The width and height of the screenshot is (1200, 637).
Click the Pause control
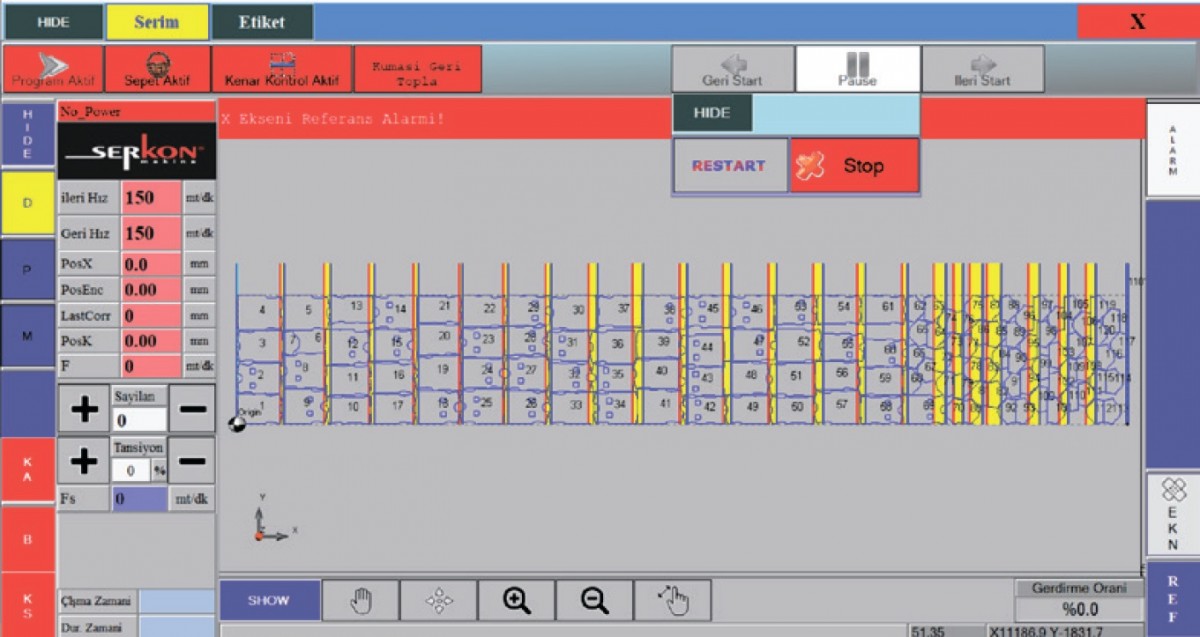[x=857, y=69]
